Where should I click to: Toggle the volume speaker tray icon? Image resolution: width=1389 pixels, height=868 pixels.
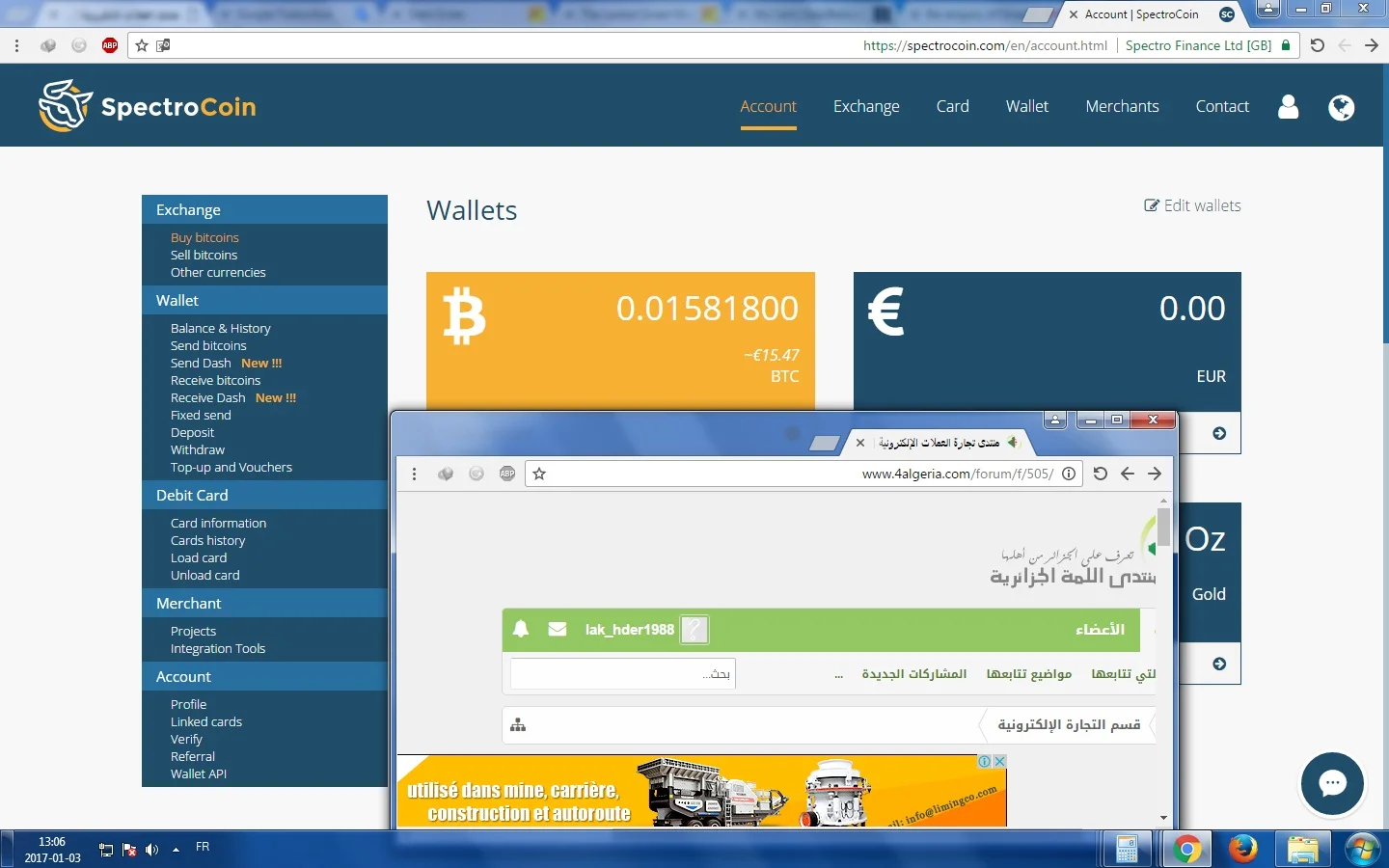pyautogui.click(x=151, y=850)
